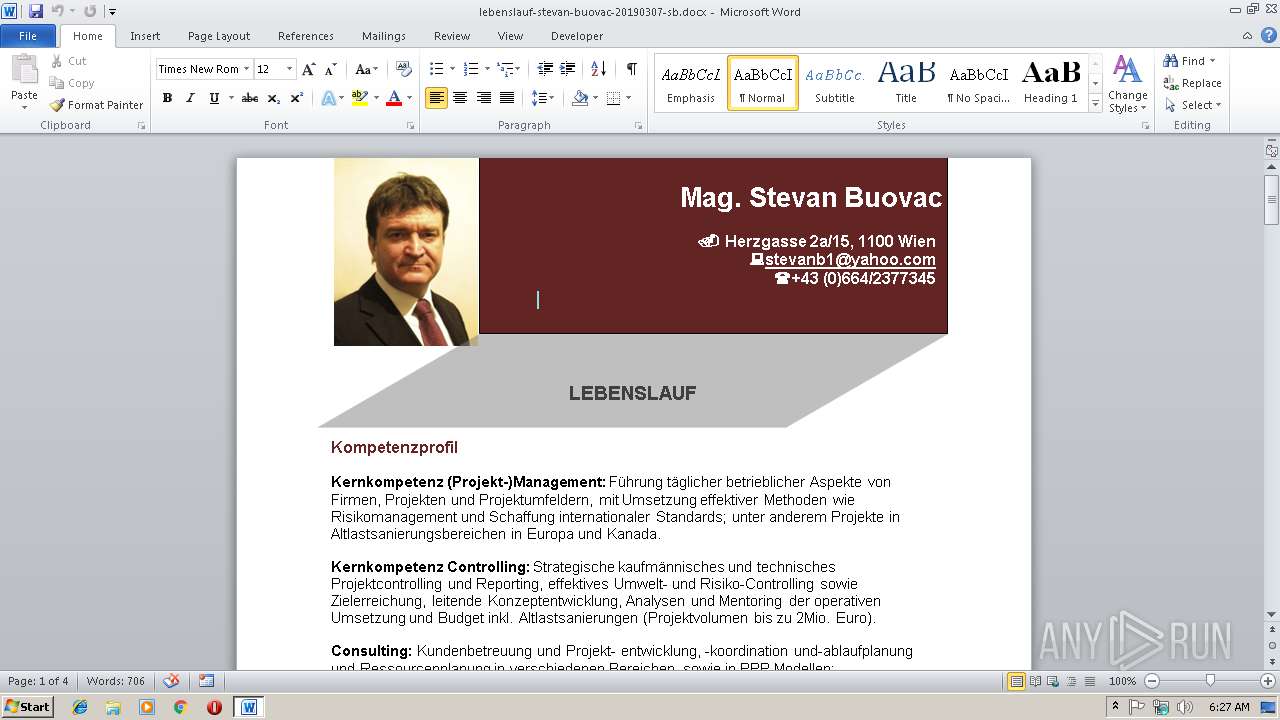Open the Developer tab
The image size is (1280, 720).
pos(577,36)
